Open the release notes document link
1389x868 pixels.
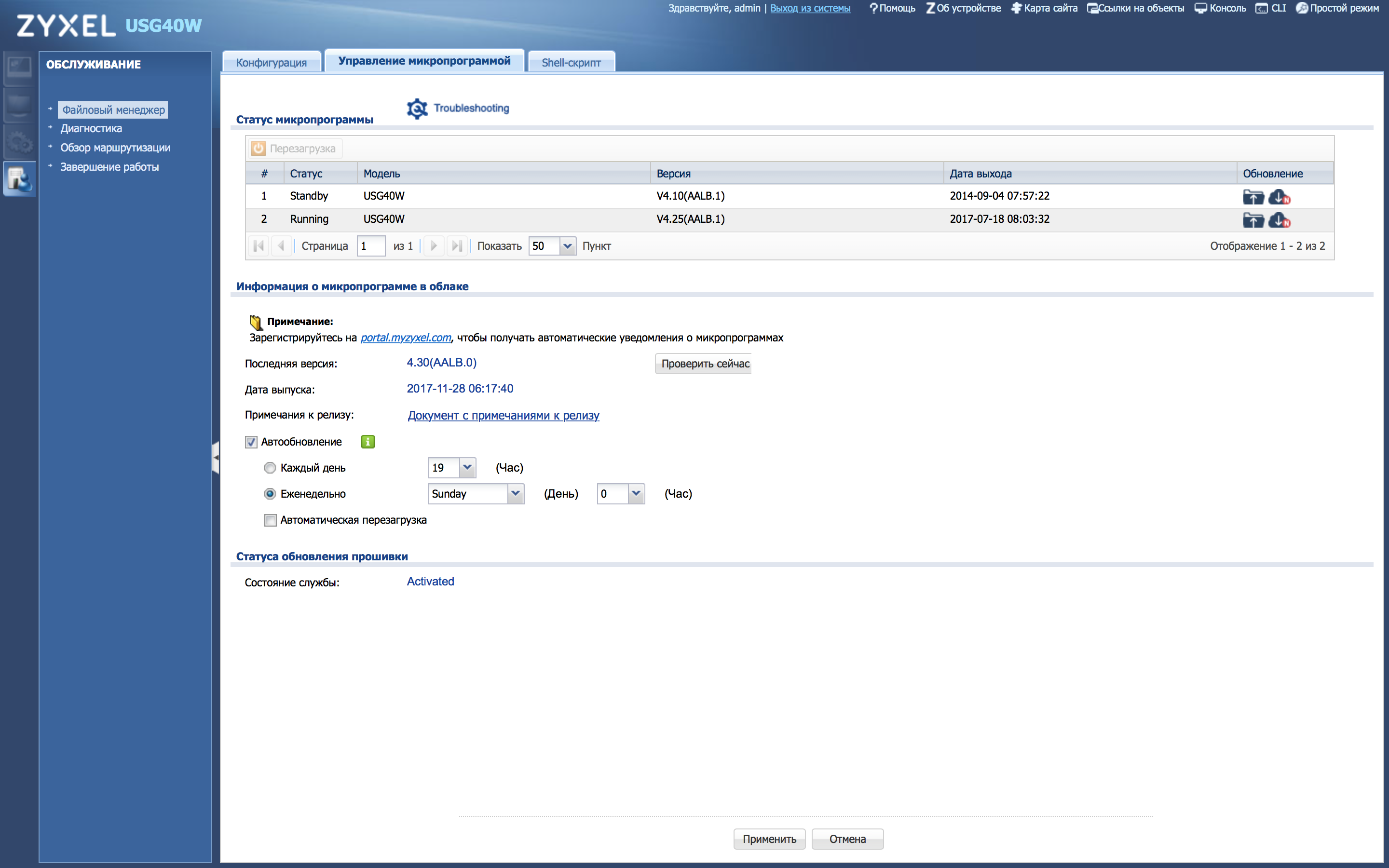504,415
